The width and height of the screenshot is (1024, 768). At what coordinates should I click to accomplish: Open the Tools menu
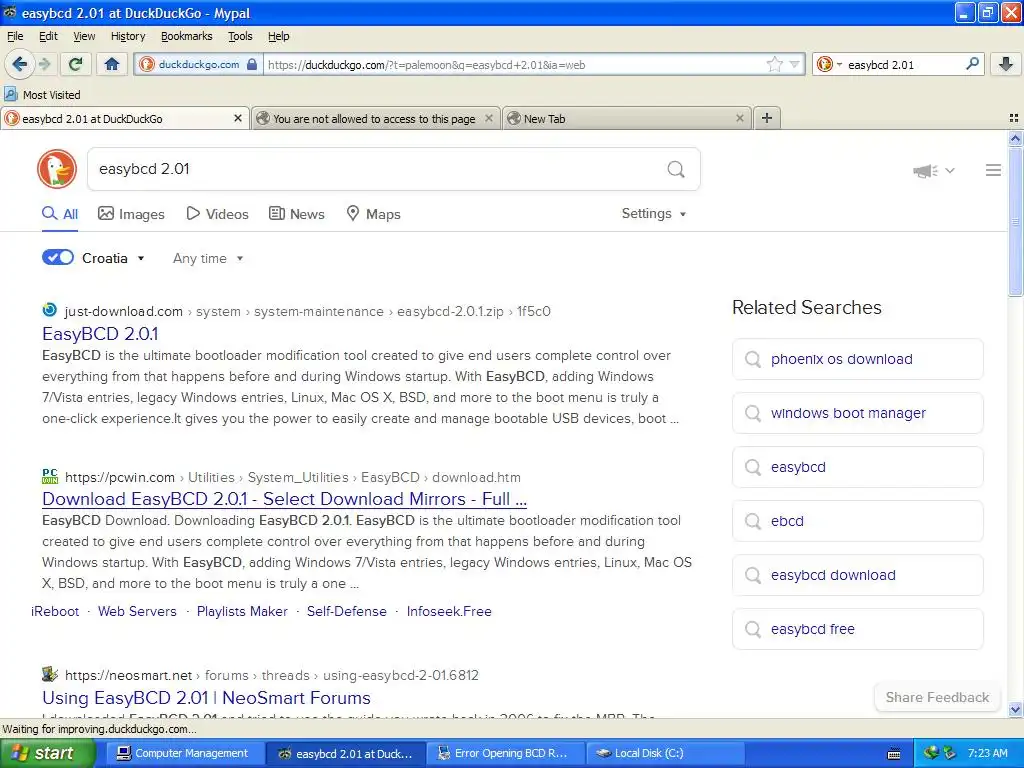[240, 36]
